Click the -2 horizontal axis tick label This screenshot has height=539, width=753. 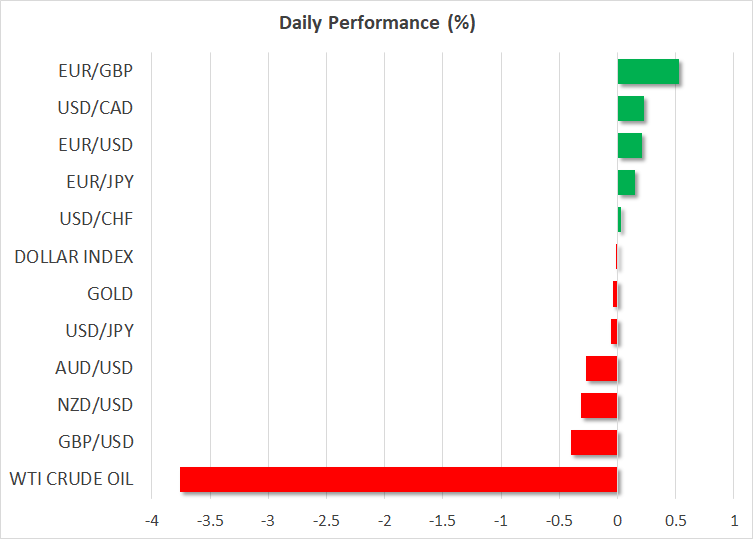pyautogui.click(x=384, y=521)
